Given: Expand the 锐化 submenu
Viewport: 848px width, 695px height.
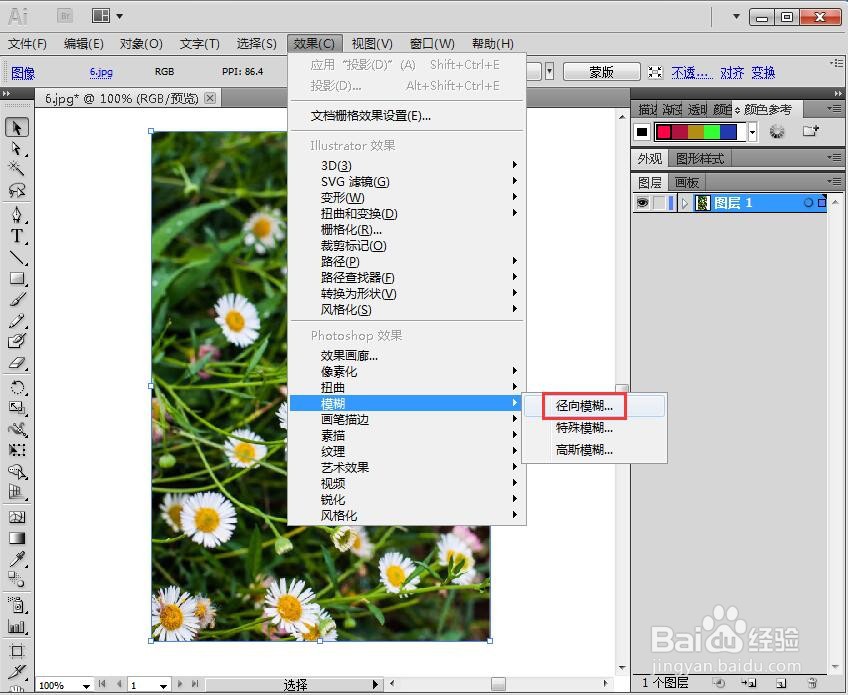Looking at the screenshot, I should [x=407, y=499].
